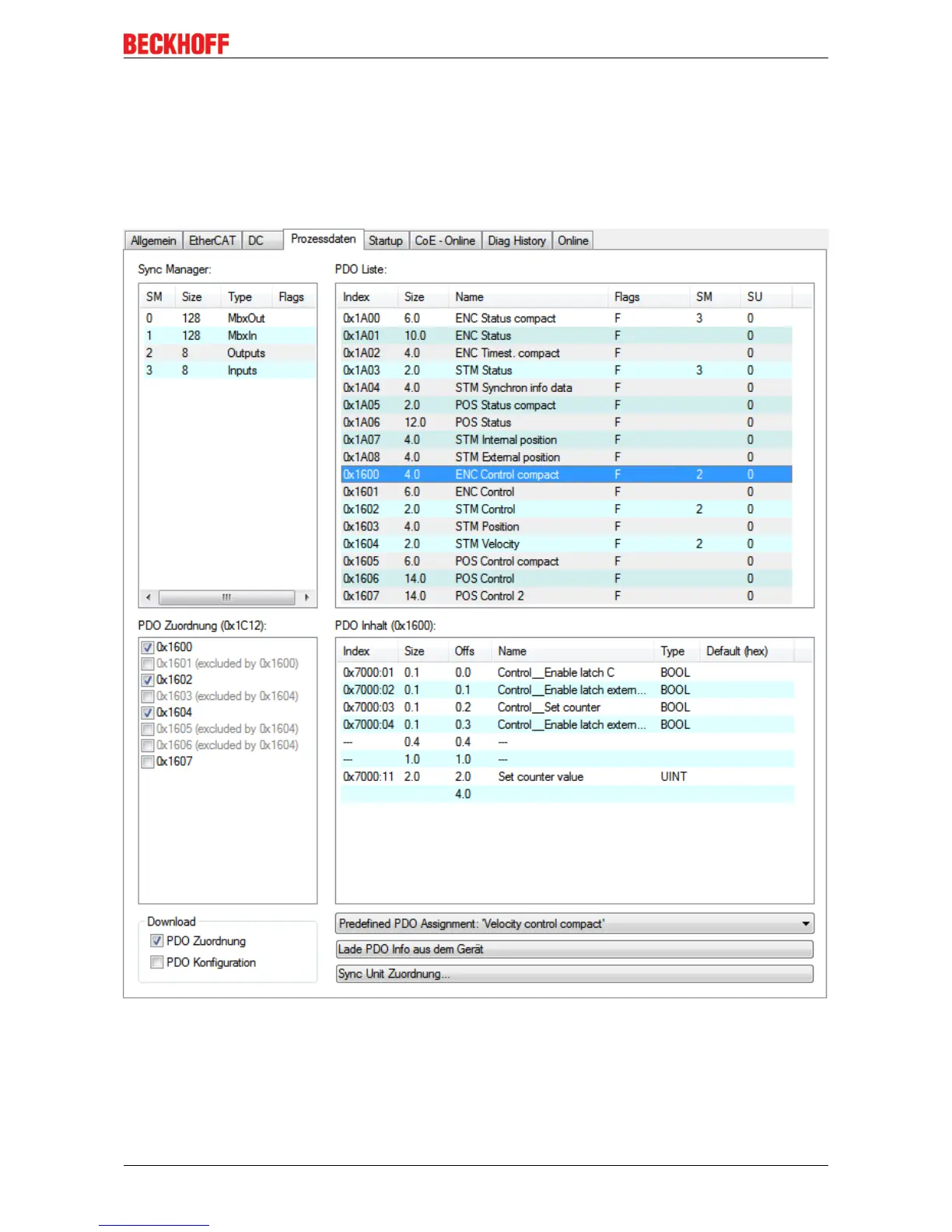Select POS Status compact row

(x=566, y=405)
